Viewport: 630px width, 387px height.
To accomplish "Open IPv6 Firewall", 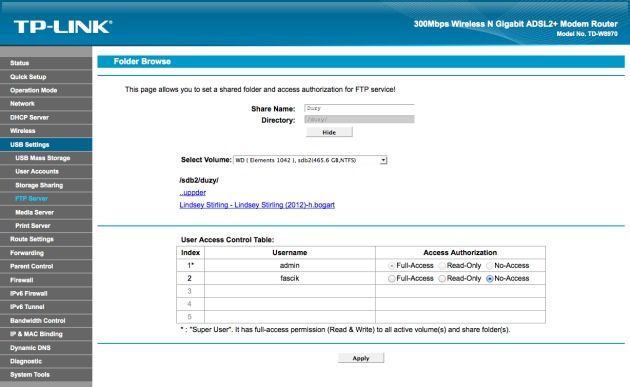I will point(46,293).
